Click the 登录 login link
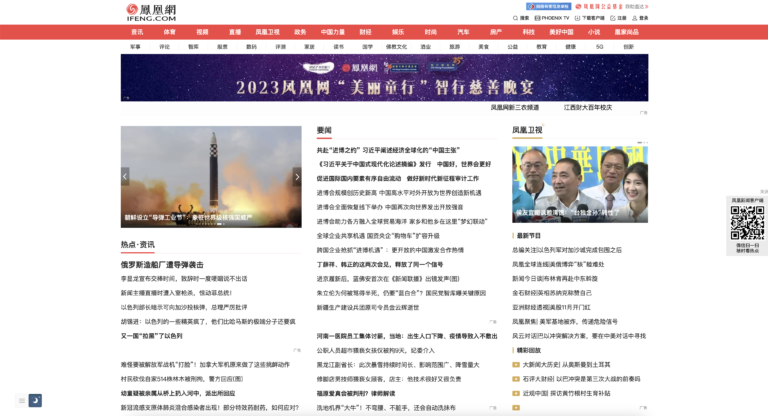This screenshot has width=768, height=416. tap(640, 18)
